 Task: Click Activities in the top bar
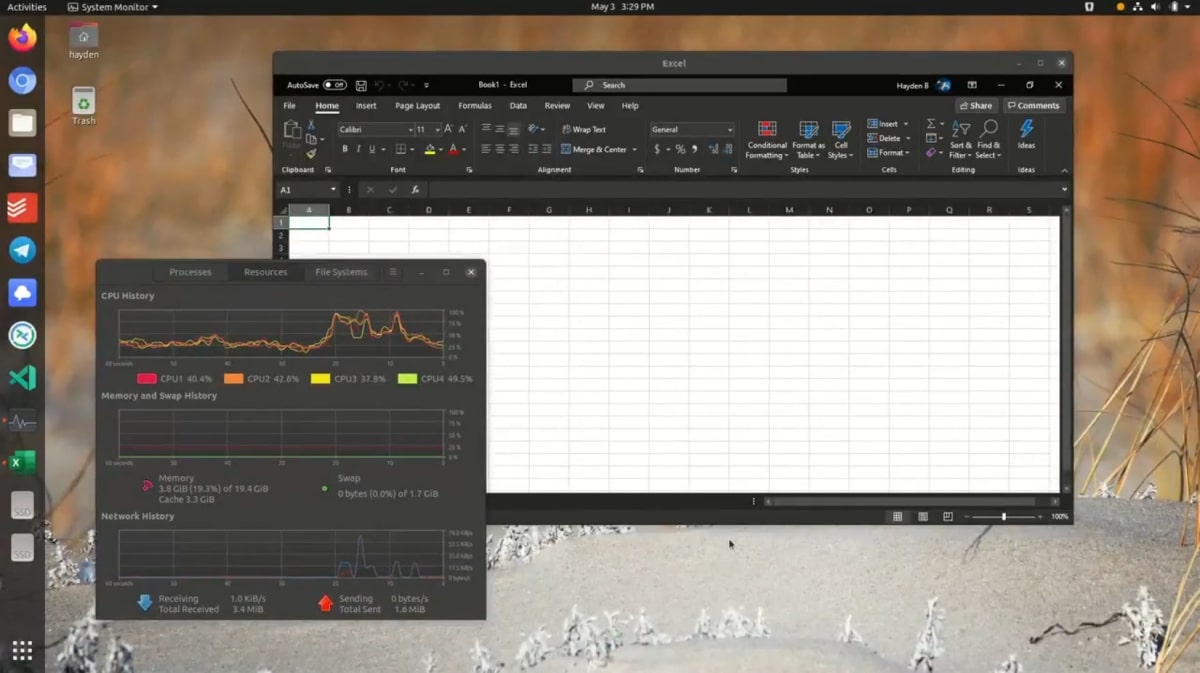[27, 7]
